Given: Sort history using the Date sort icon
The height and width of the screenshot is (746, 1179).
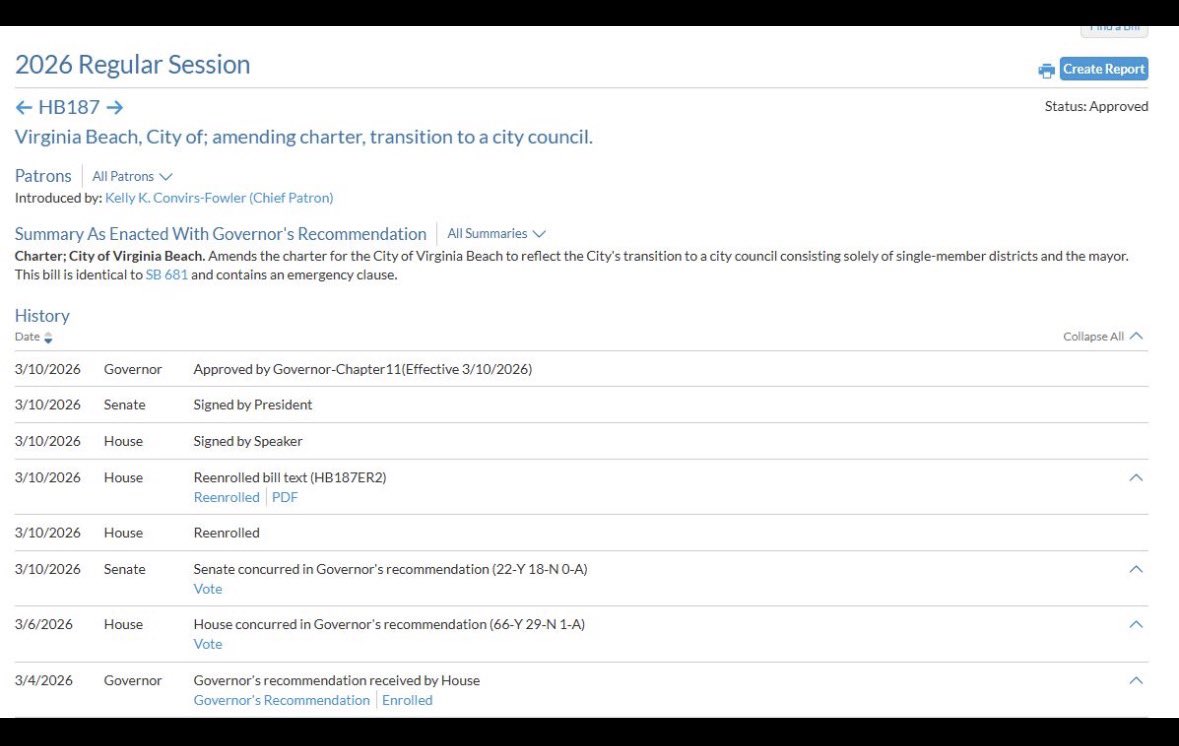Looking at the screenshot, I should (x=48, y=338).
